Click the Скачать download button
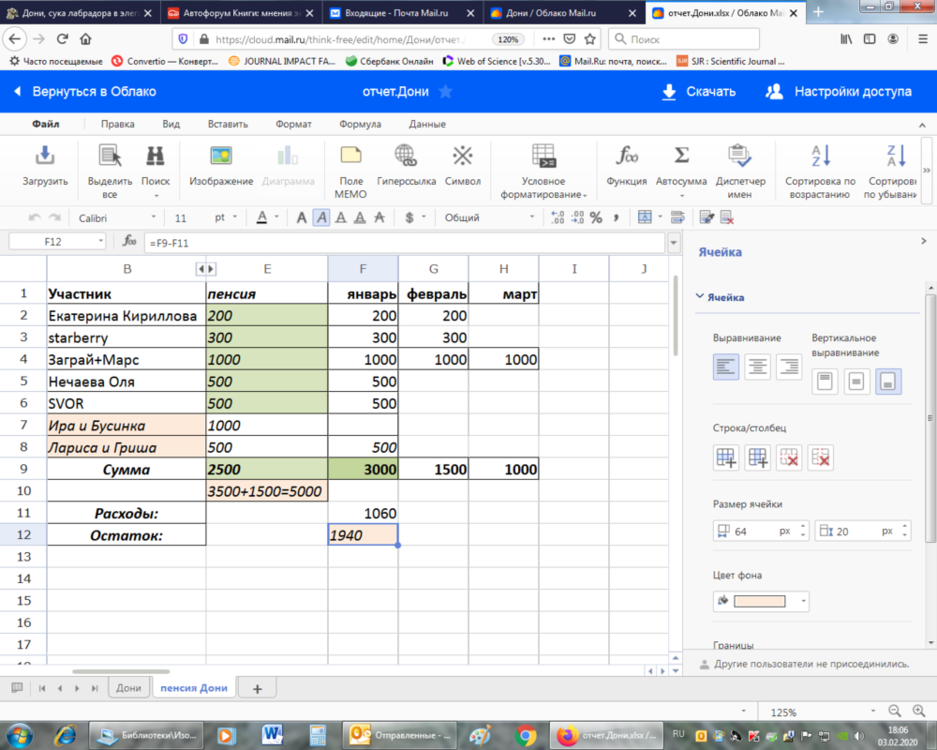Image resolution: width=937 pixels, height=750 pixels. [x=699, y=91]
